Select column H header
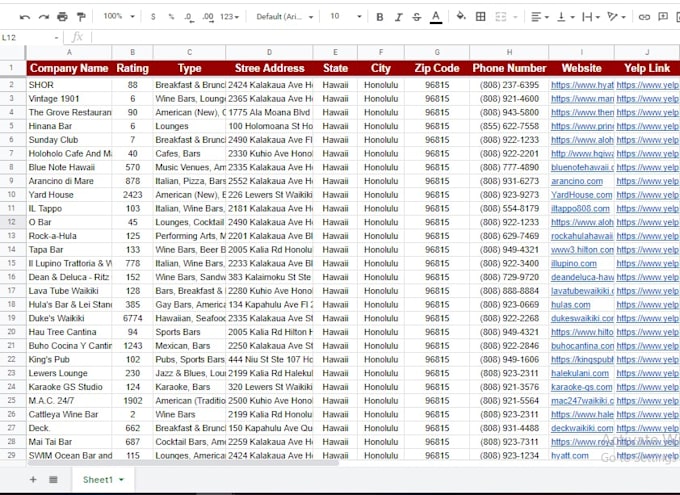This screenshot has width=680, height=495. click(509, 52)
